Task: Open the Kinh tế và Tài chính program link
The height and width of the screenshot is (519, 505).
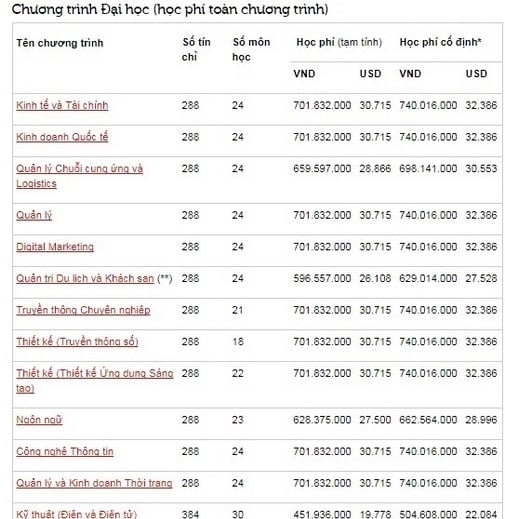Action: point(62,105)
